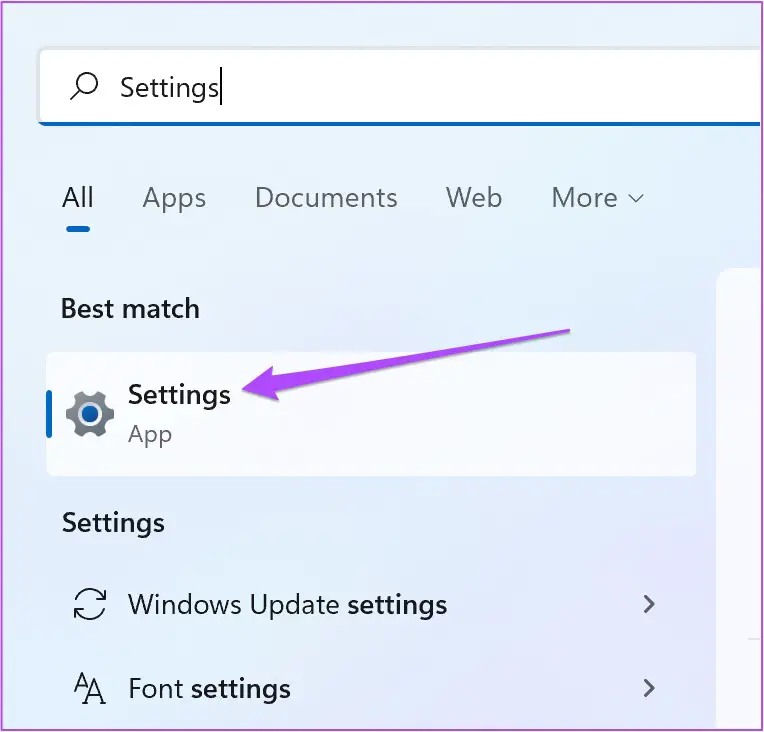Image resolution: width=764 pixels, height=732 pixels.
Task: Click inside the search text box
Action: tap(450, 88)
